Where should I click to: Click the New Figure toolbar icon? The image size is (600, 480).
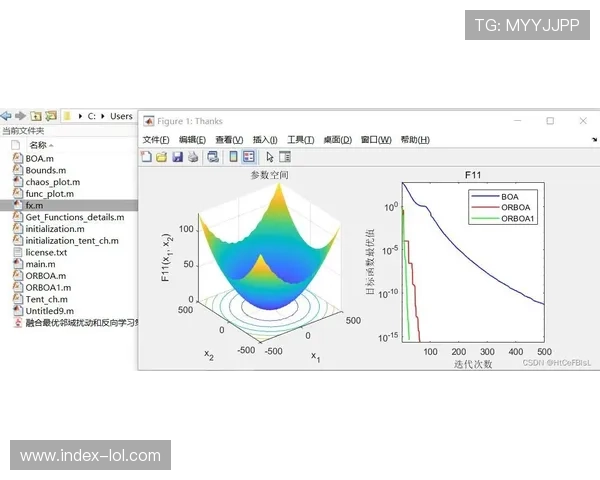pos(147,157)
